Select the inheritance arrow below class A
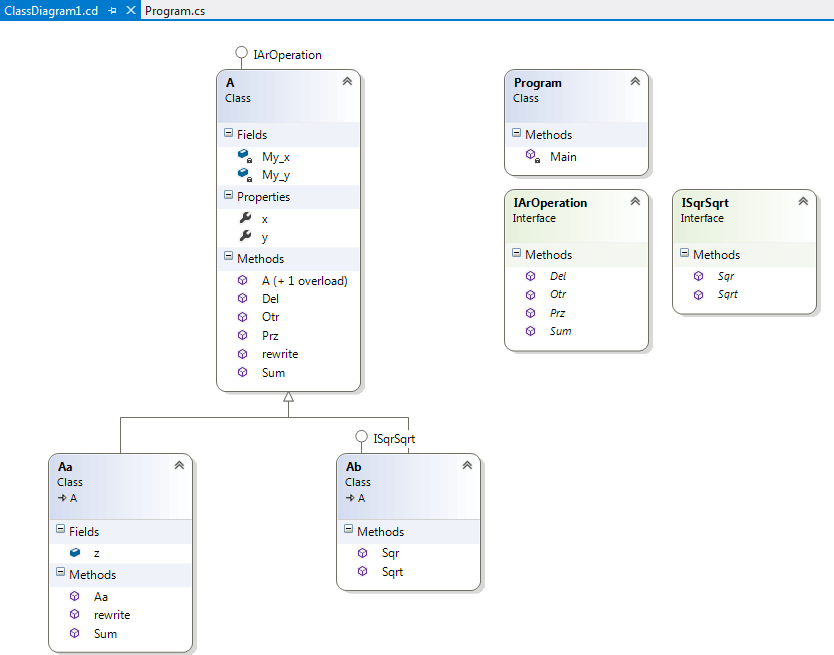The width and height of the screenshot is (834, 655). 288,397
